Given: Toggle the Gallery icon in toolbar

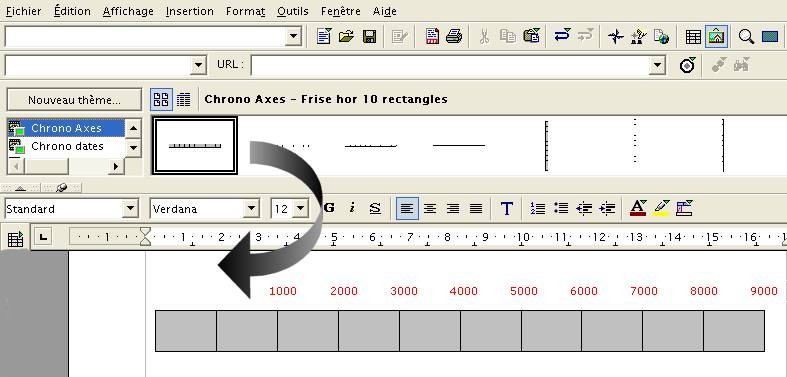Looking at the screenshot, I should coord(716,37).
